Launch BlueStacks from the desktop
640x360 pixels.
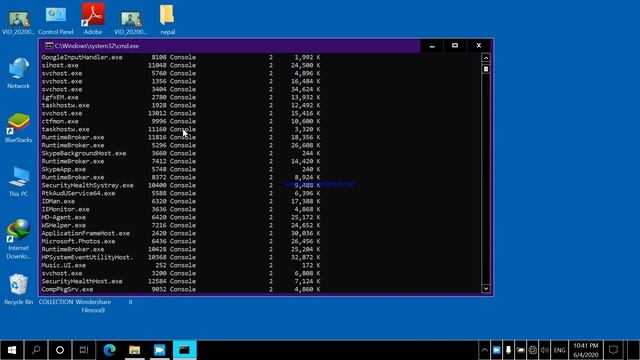pos(18,127)
